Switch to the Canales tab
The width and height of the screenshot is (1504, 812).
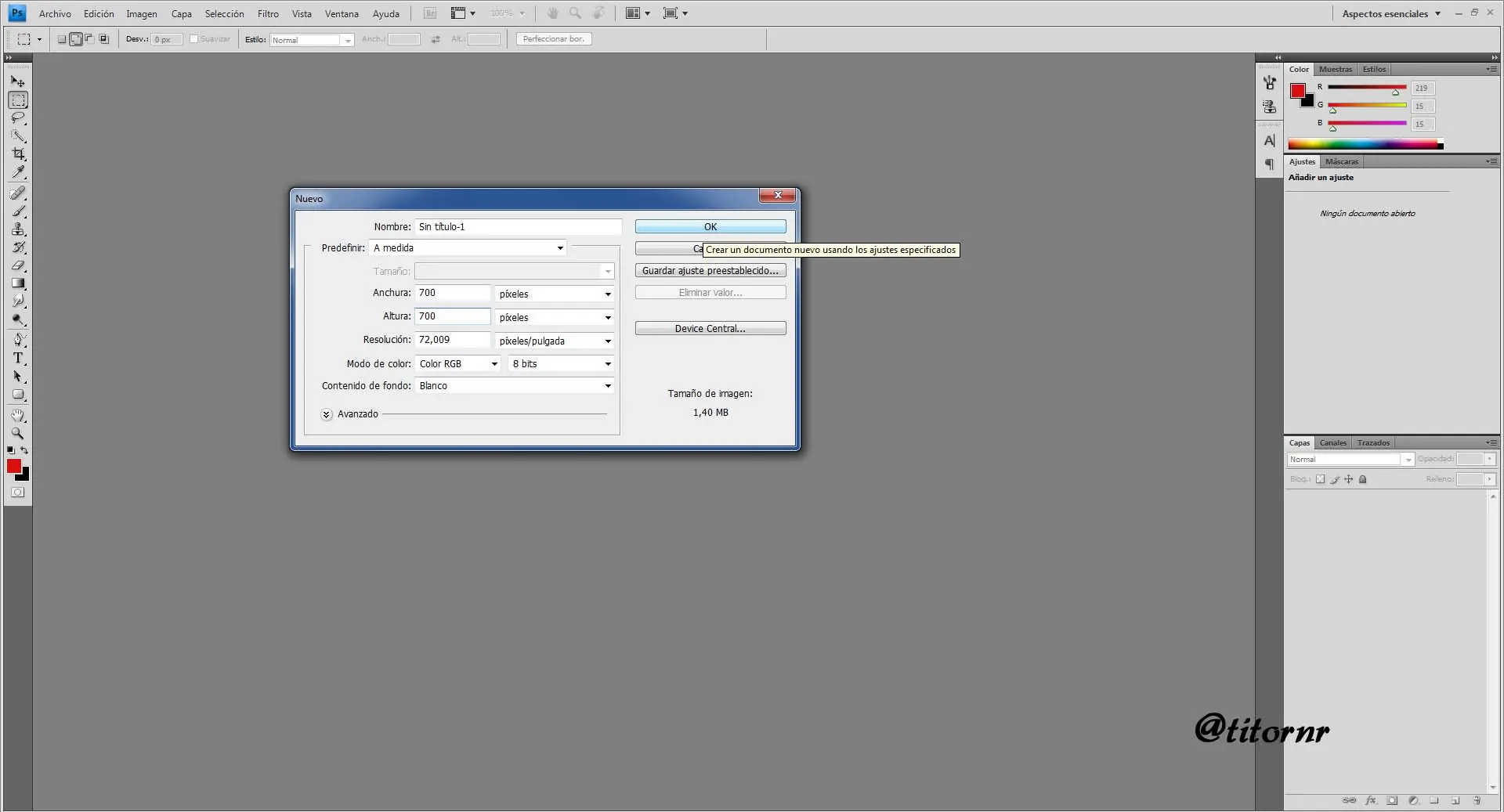(1332, 443)
